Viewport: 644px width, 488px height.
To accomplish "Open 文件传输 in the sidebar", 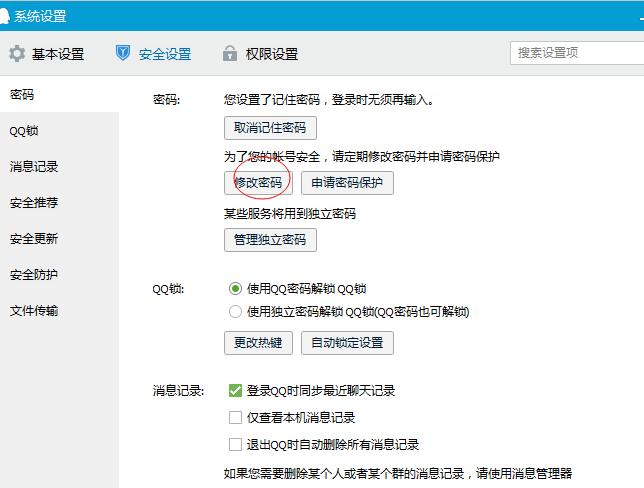I will tap(59, 310).
